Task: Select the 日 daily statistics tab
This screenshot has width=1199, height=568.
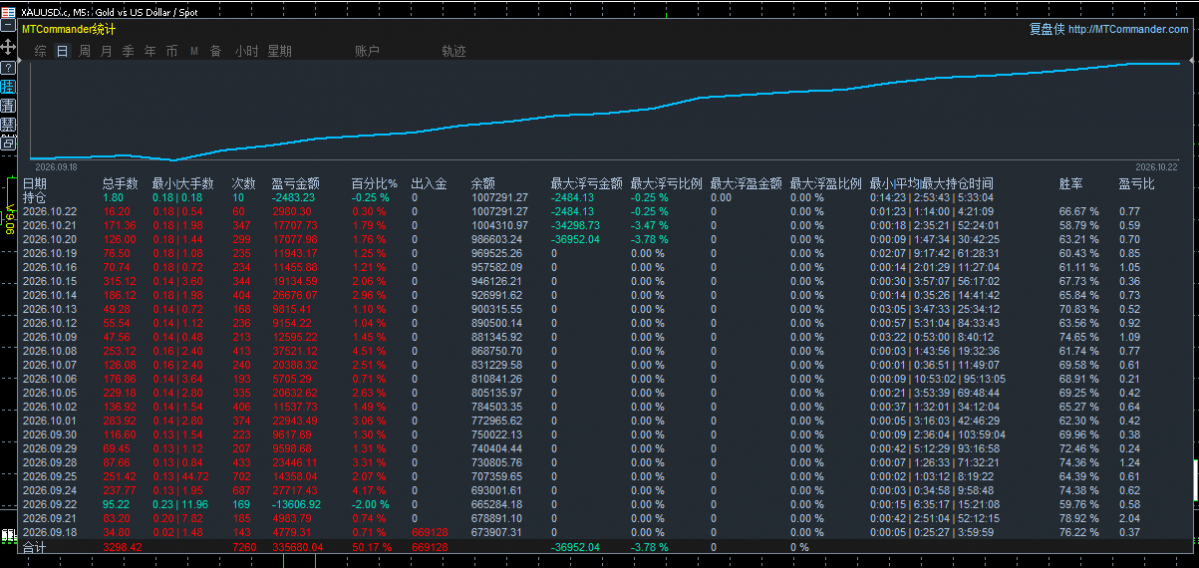Action: (x=63, y=51)
